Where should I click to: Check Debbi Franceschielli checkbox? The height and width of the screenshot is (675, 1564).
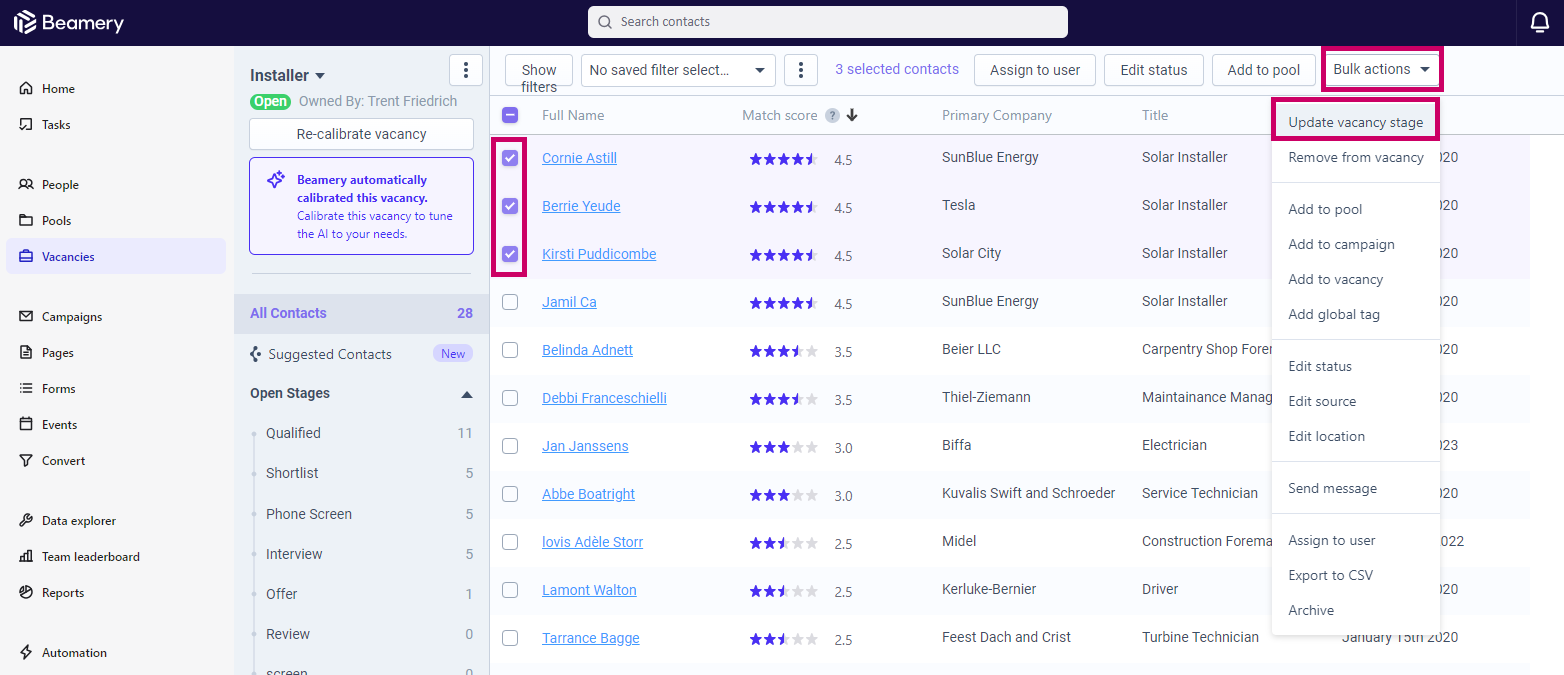pyautogui.click(x=510, y=398)
